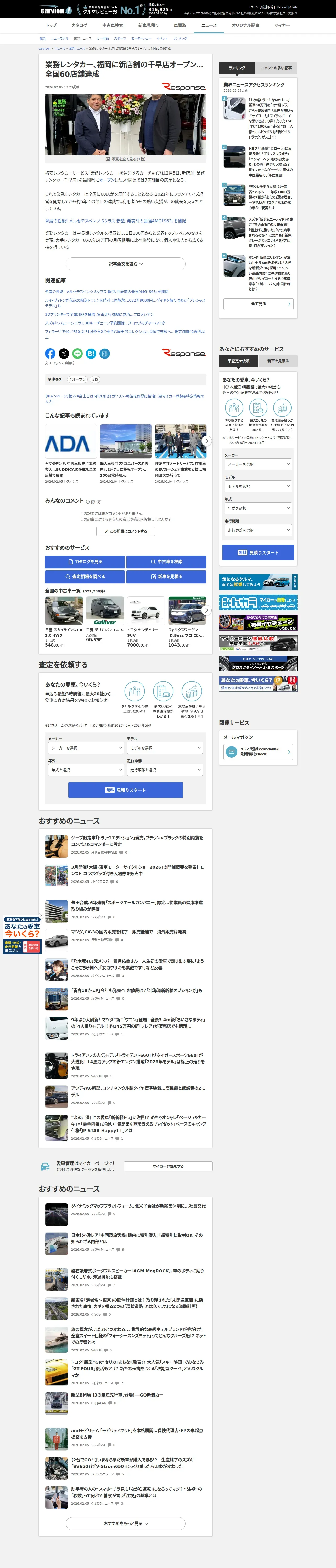Click sidebar 見積りスタート button
The width and height of the screenshot is (336, 1568).
point(258,553)
